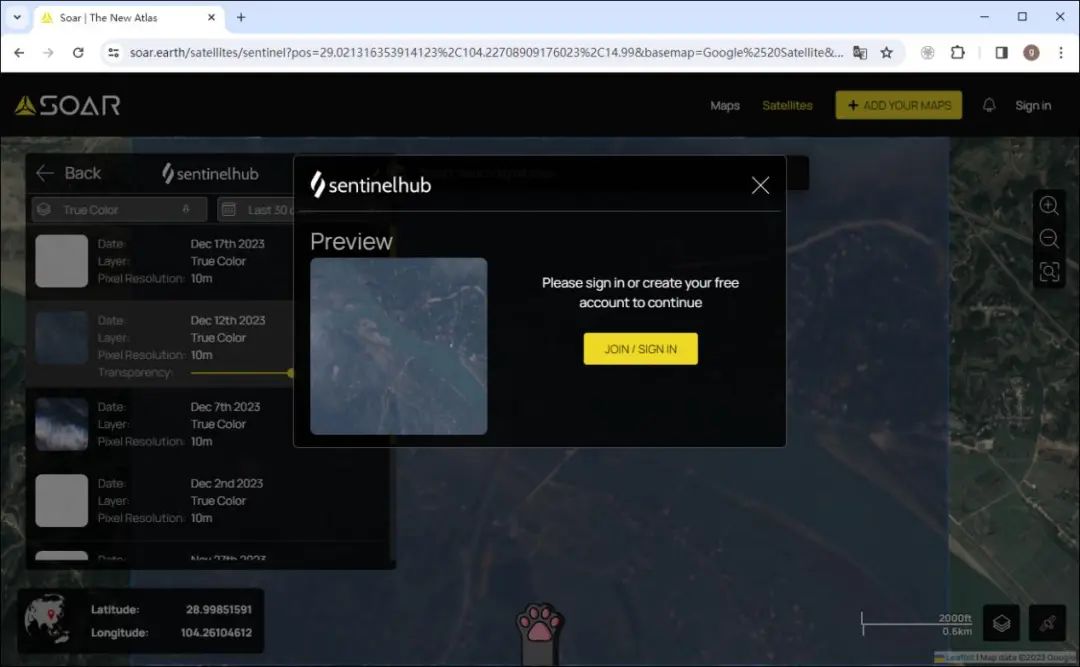The width and height of the screenshot is (1080, 667).
Task: Open a new browser tab
Action: point(241,17)
